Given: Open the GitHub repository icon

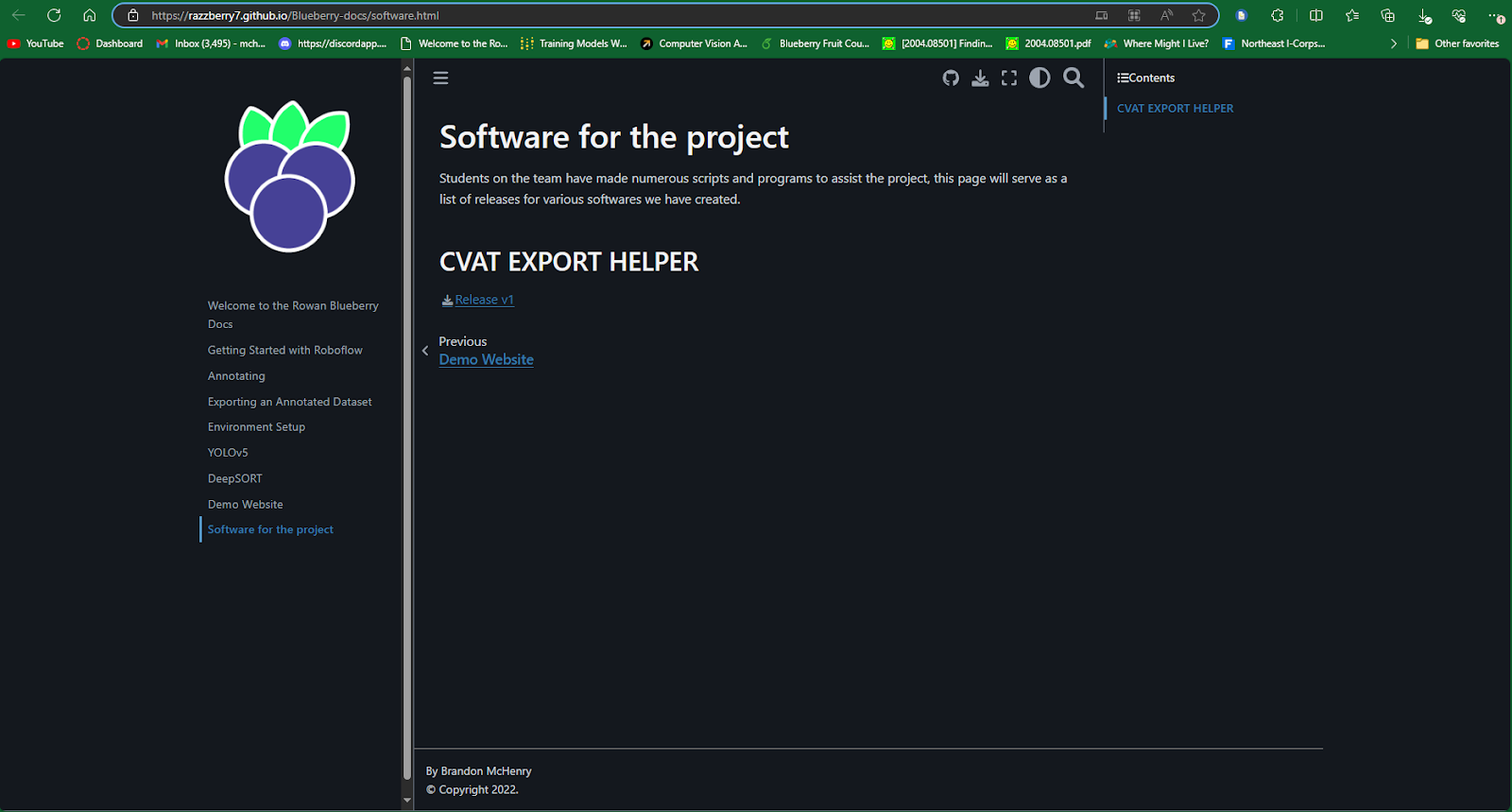Looking at the screenshot, I should point(951,78).
